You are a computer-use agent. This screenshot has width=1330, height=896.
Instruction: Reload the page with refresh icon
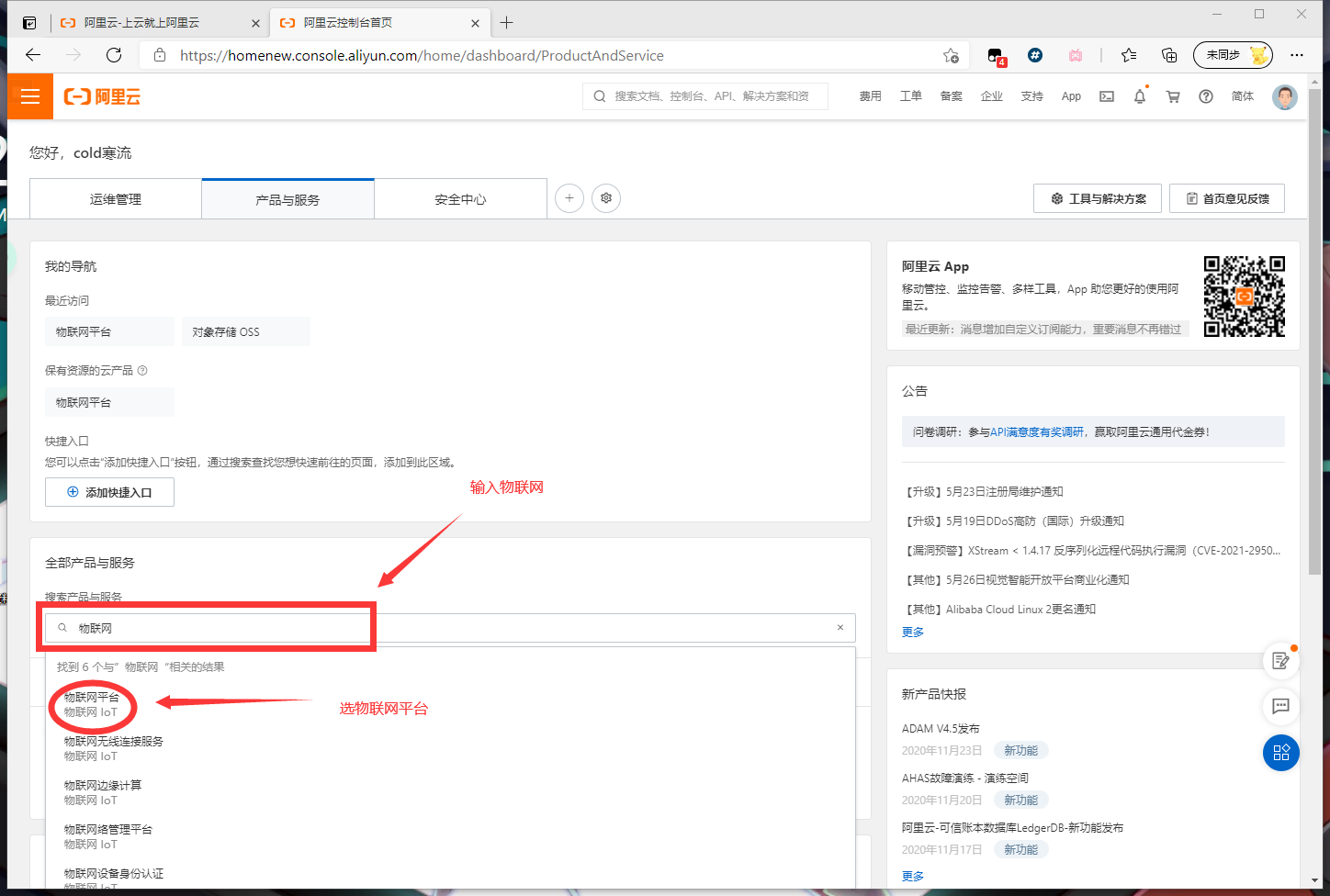[x=114, y=55]
